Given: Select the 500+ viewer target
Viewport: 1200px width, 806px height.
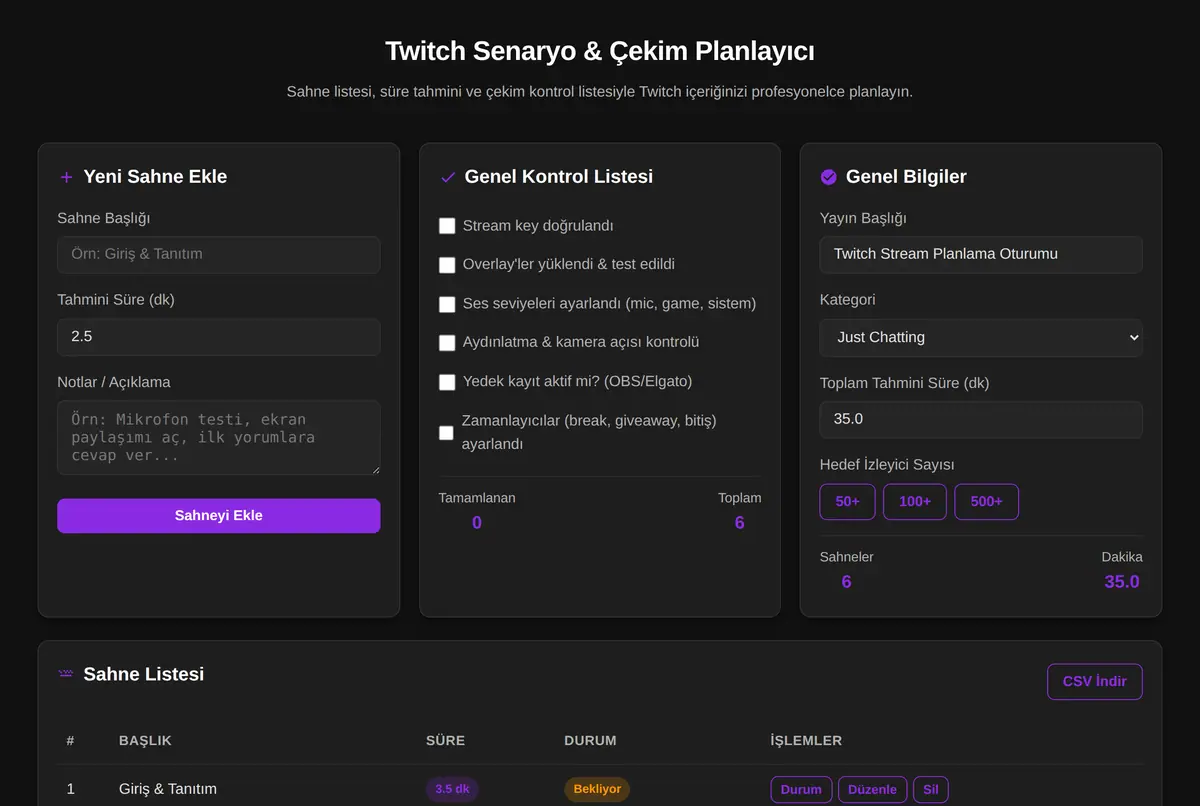Looking at the screenshot, I should point(986,502).
